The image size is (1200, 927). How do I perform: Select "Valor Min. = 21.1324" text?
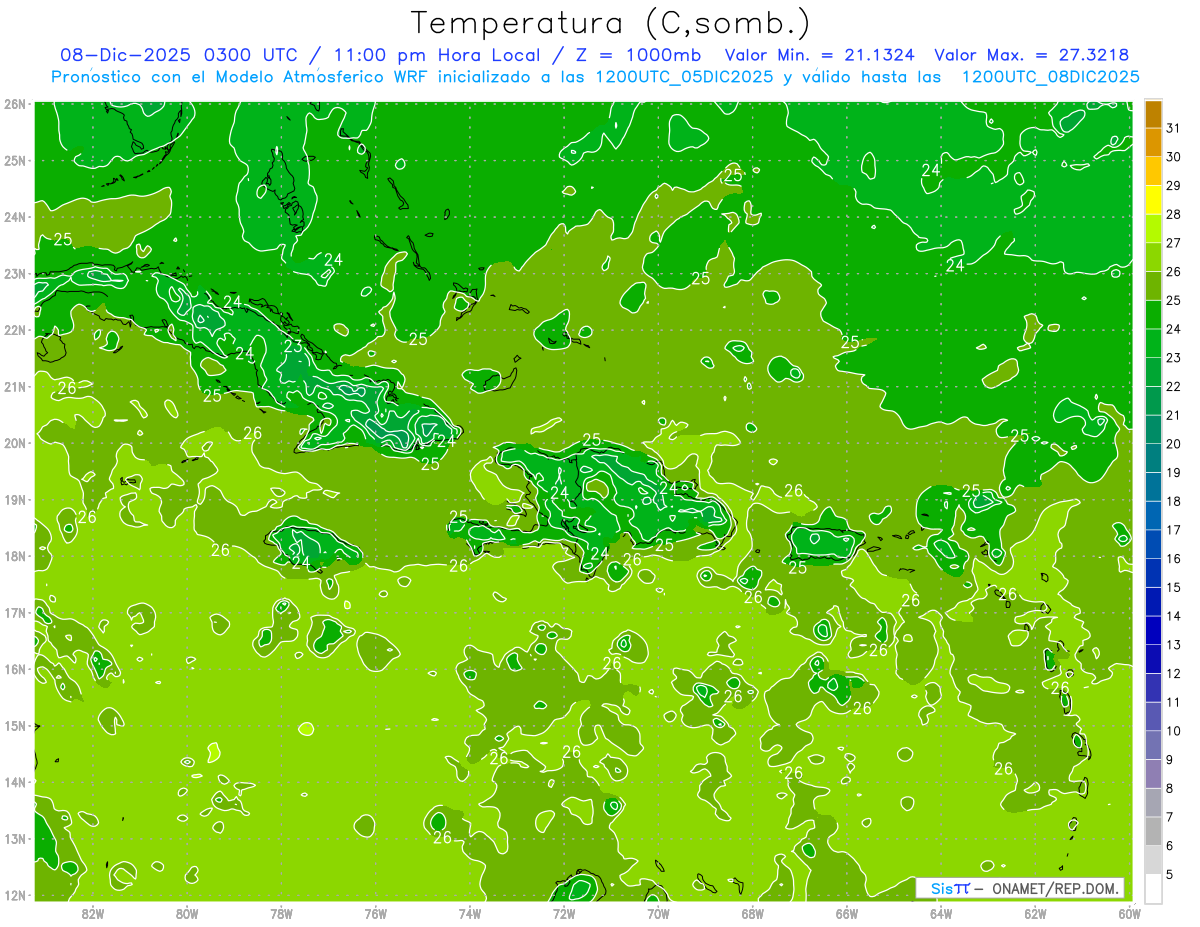tap(819, 55)
